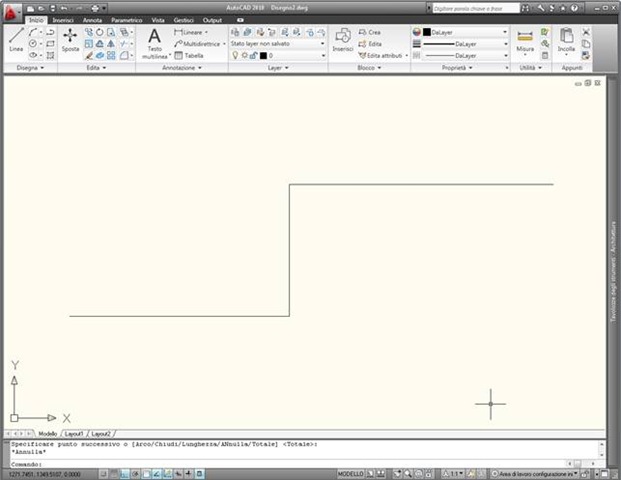Open the DaLayer color dropdown
The image size is (621, 480).
[x=465, y=32]
